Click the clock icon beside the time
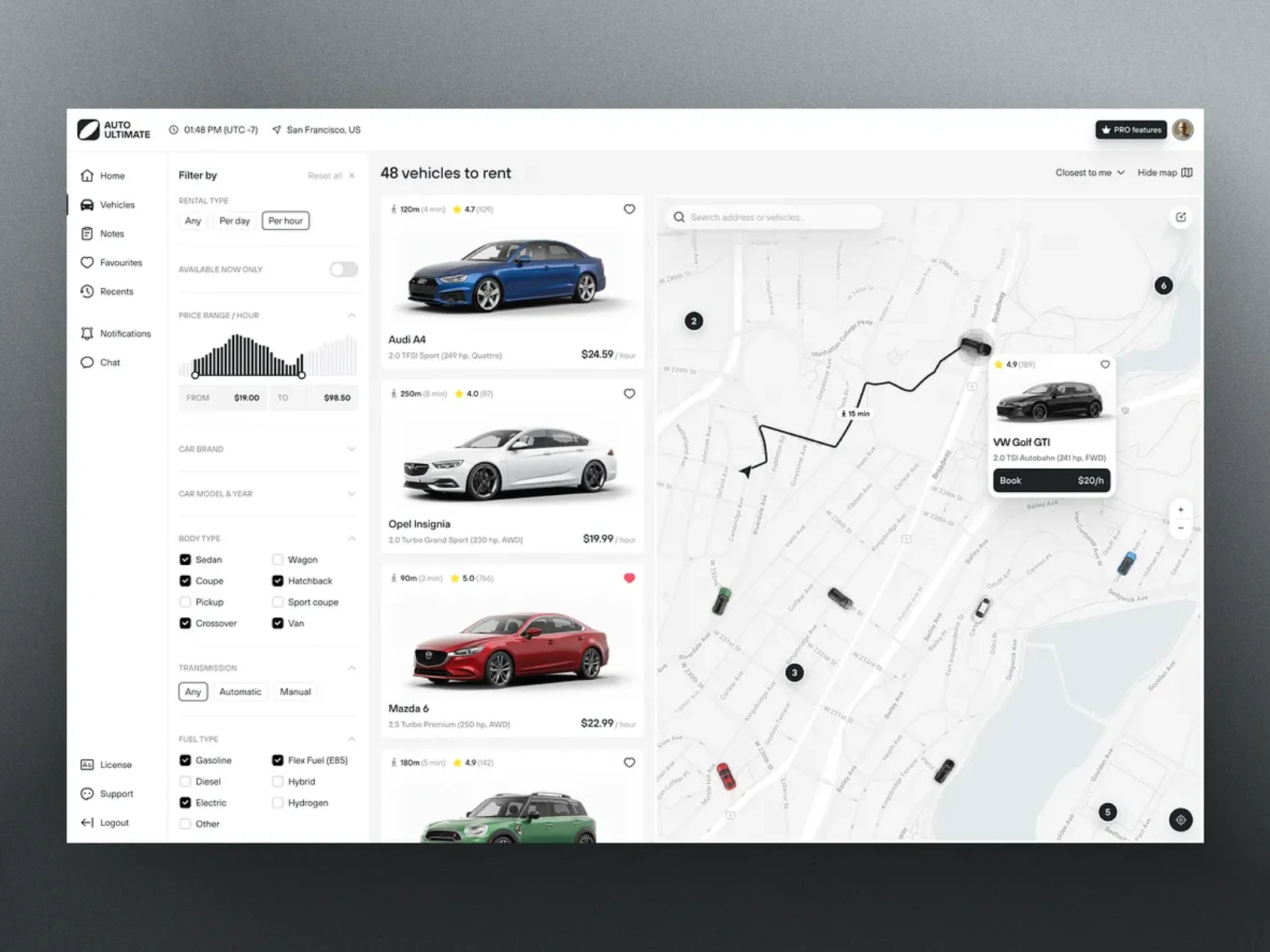 pos(174,130)
